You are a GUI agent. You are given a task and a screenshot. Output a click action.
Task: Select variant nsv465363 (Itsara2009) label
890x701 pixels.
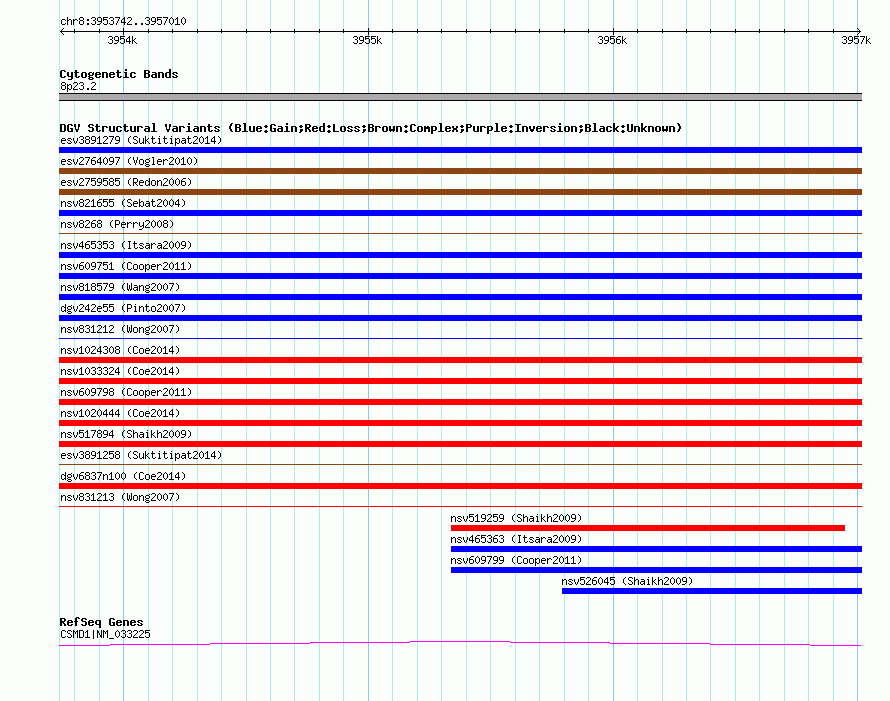coord(516,539)
